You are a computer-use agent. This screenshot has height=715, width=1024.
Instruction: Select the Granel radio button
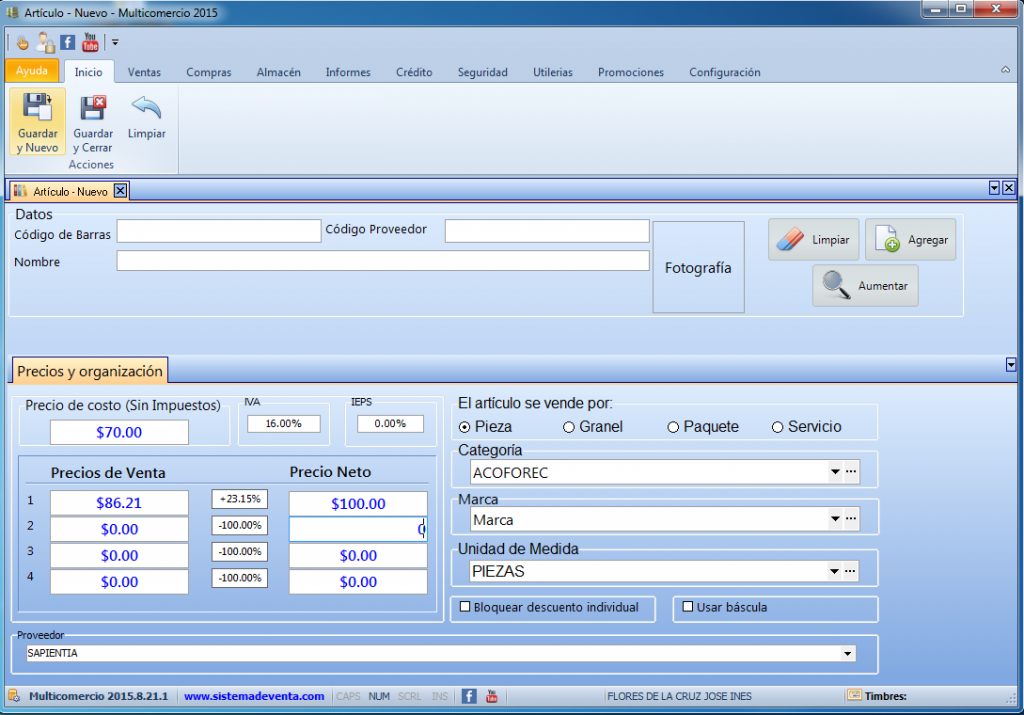click(569, 427)
